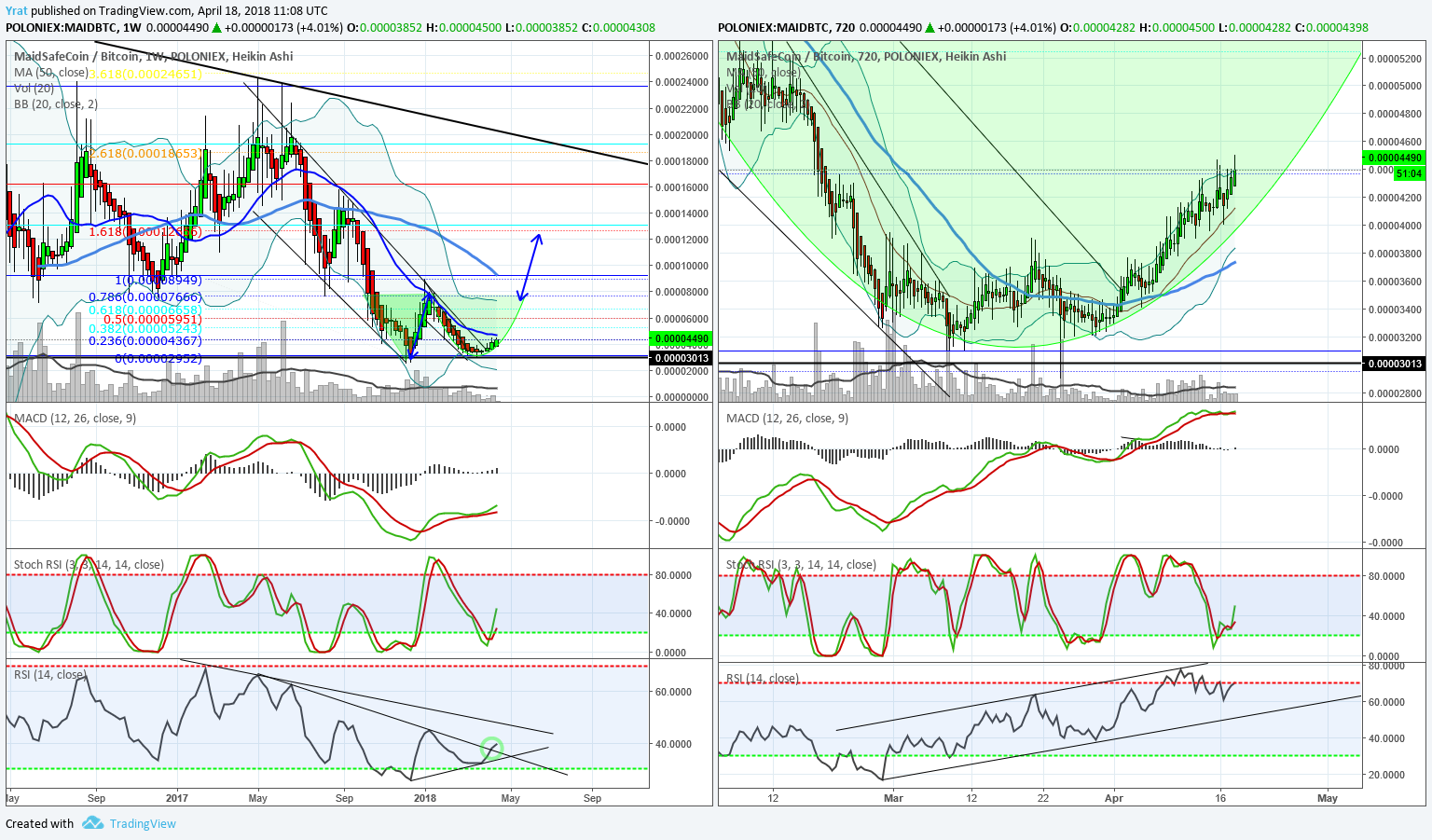Click the 2017 label on the 1W time axis

[177, 798]
